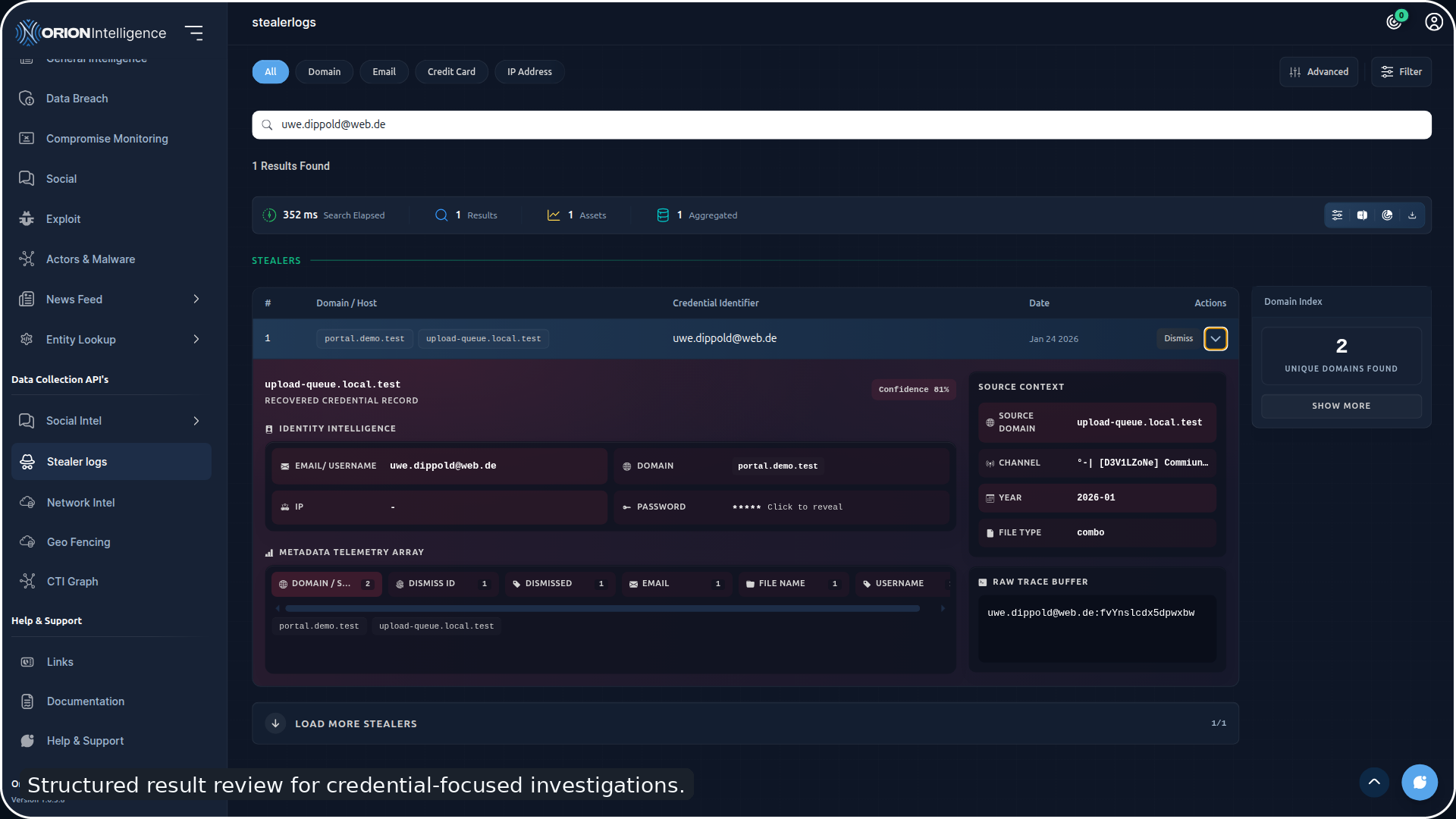Select DISMISS ID telemetry chip
This screenshot has width=1456, height=819.
[444, 584]
